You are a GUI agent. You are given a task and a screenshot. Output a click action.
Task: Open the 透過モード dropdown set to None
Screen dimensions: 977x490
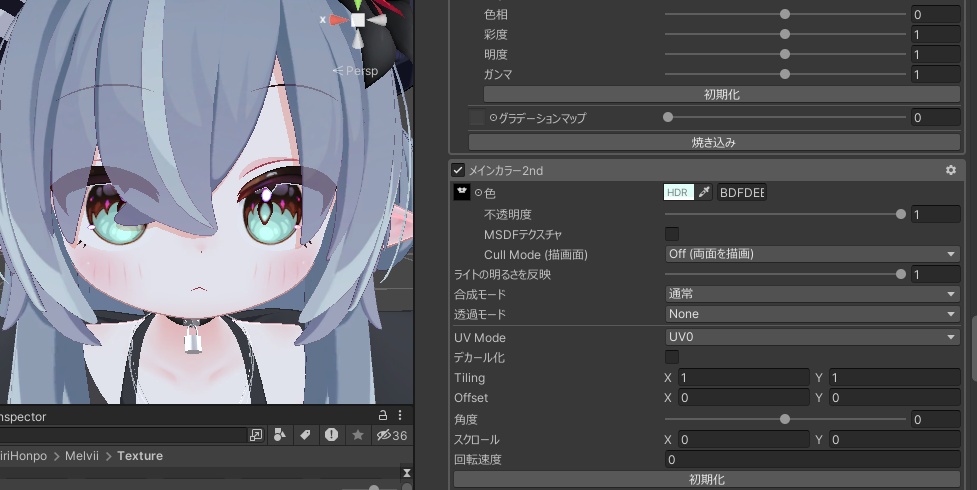812,314
